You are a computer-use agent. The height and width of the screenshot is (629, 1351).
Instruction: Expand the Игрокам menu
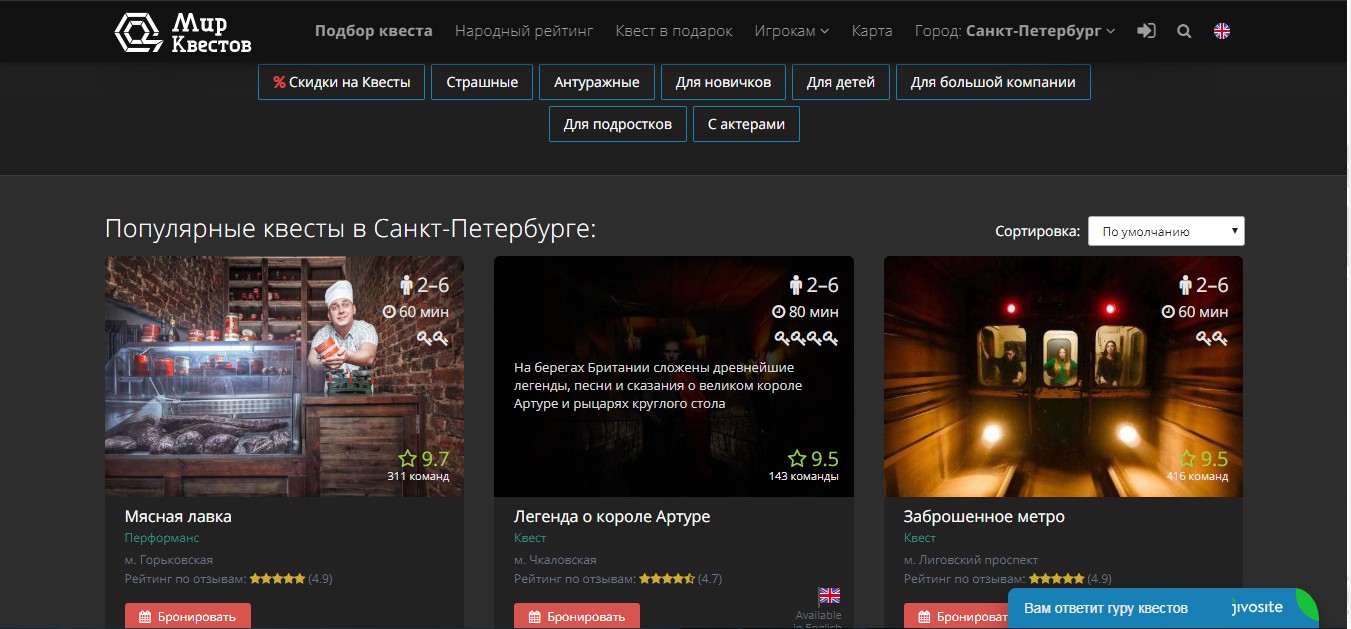[x=792, y=31]
